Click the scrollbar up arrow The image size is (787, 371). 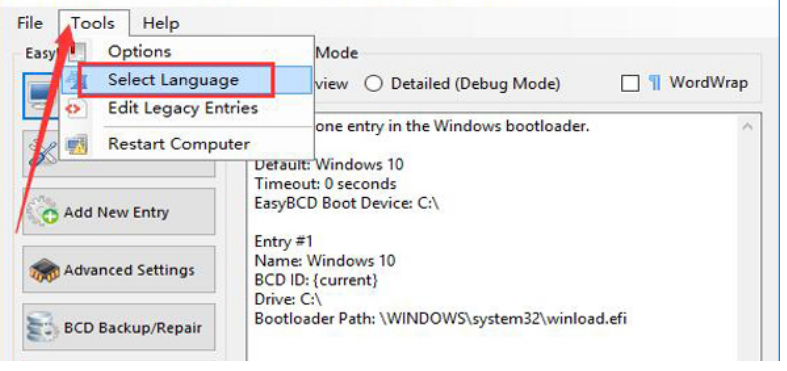[747, 127]
